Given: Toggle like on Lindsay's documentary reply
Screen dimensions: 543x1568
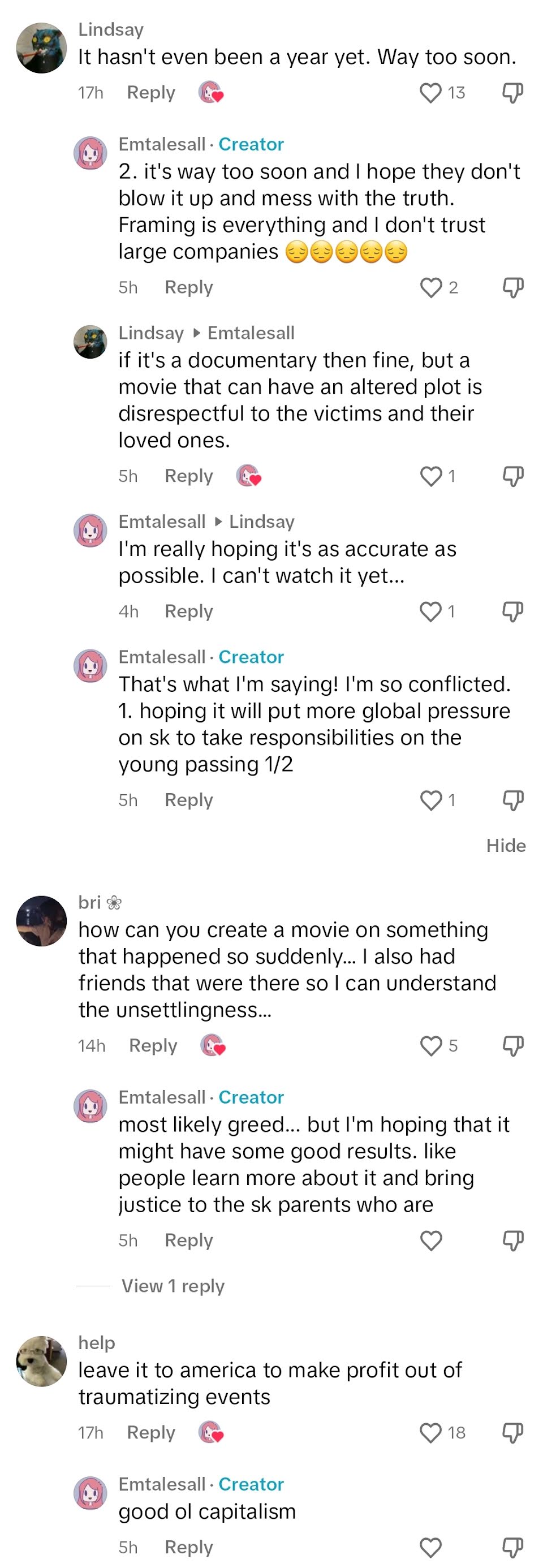Looking at the screenshot, I should tap(430, 475).
